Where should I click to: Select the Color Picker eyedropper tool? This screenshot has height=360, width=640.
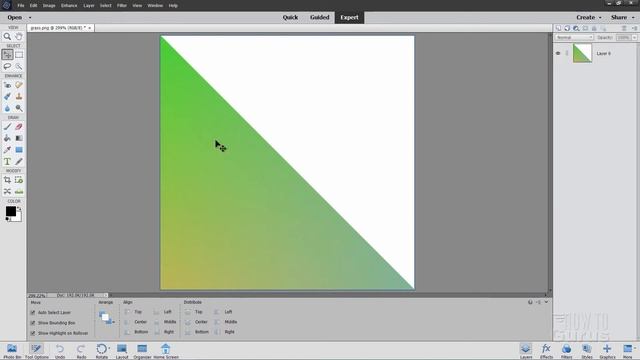[7, 150]
